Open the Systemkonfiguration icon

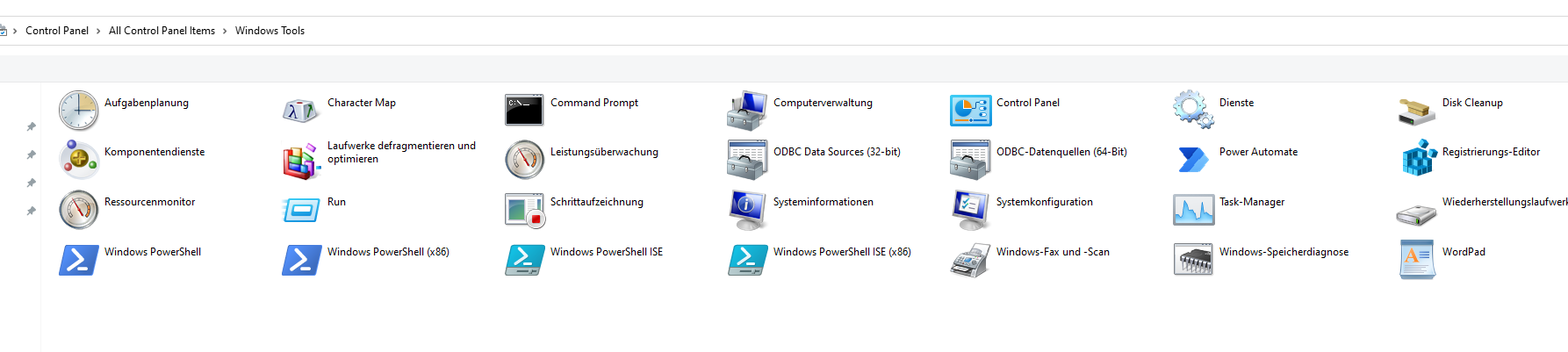point(971,210)
